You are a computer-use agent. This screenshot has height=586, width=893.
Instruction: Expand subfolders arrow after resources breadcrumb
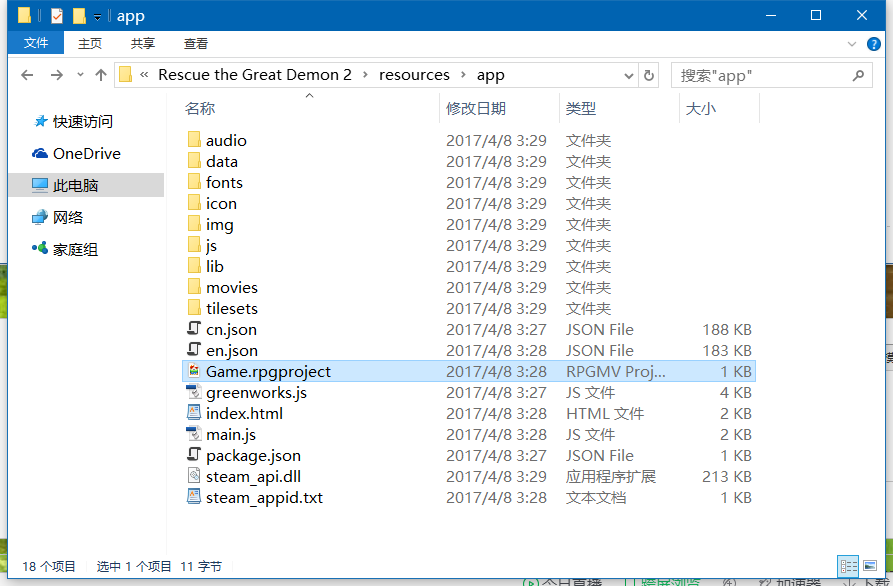tap(463, 75)
